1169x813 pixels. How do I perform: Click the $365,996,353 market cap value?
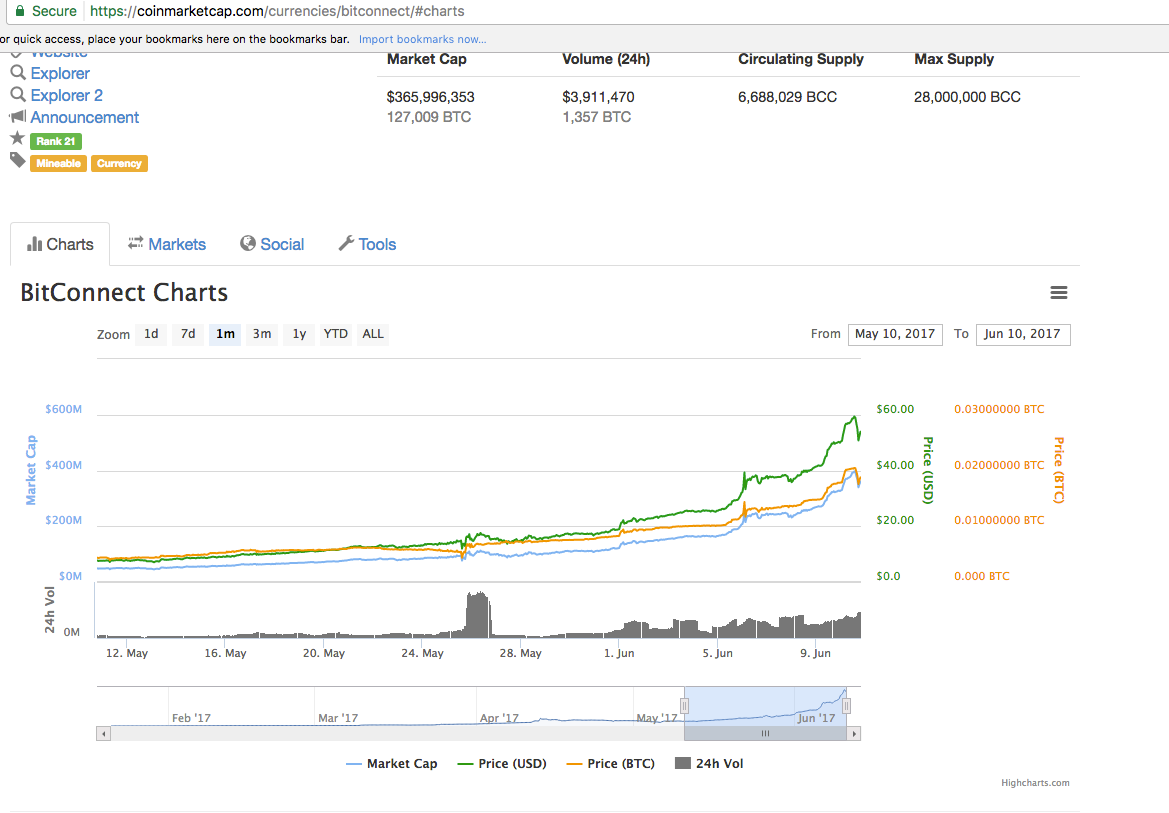430,97
